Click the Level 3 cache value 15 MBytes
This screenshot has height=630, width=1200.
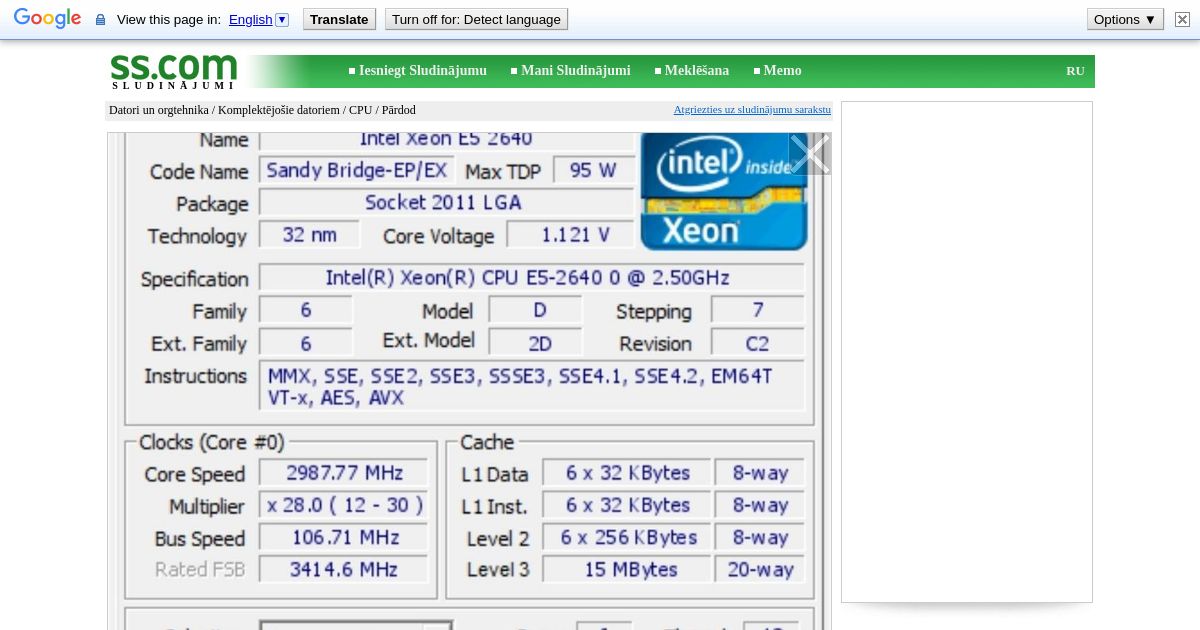[x=627, y=569]
